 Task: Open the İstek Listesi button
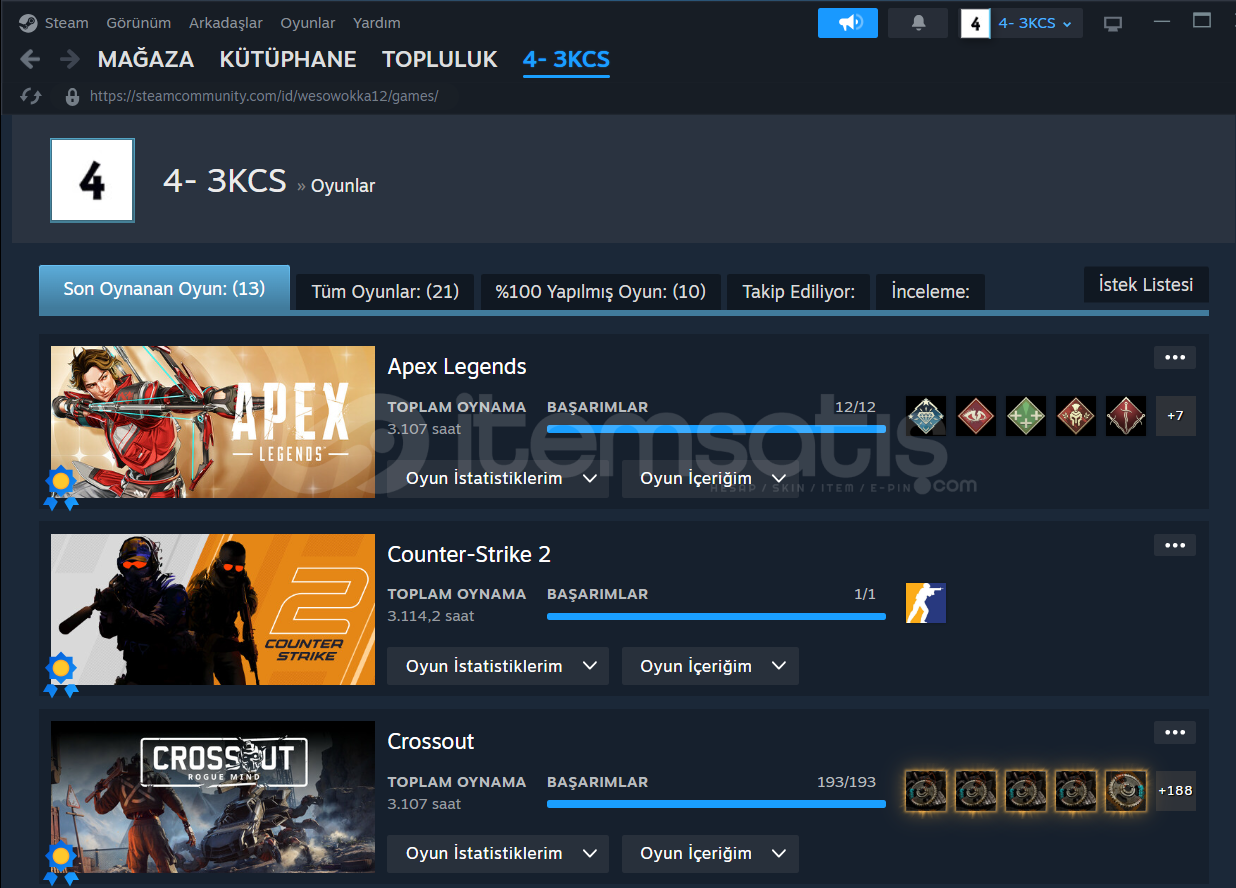pyautogui.click(x=1146, y=285)
